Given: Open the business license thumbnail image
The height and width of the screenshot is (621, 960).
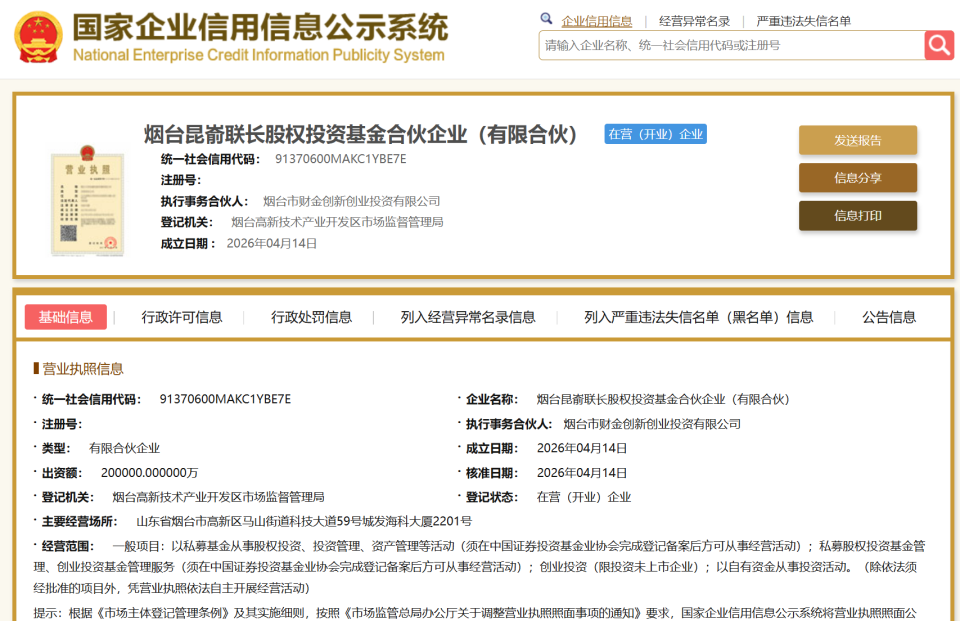Looking at the screenshot, I should [88, 200].
